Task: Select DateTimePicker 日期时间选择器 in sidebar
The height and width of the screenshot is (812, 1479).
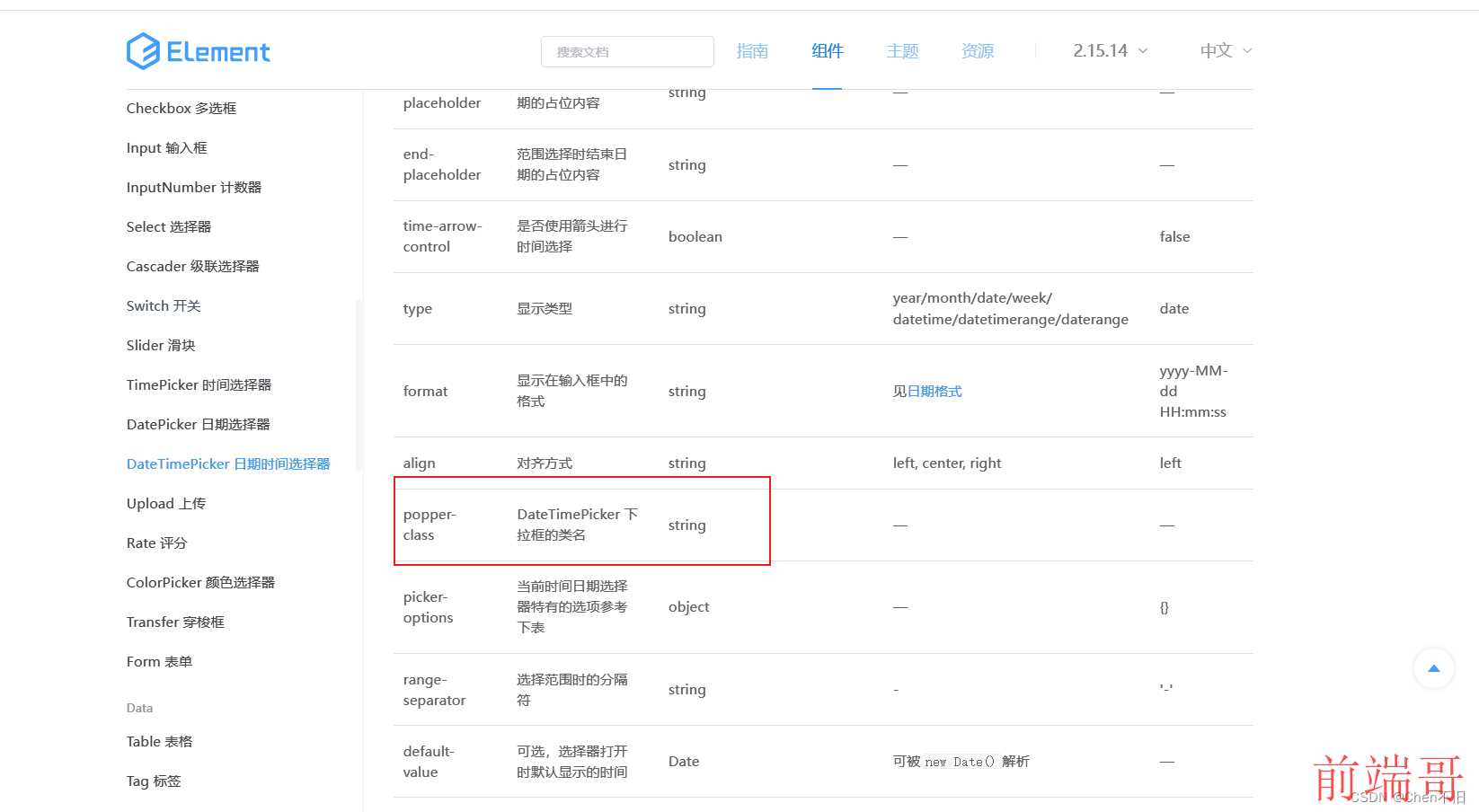Action: [x=228, y=463]
